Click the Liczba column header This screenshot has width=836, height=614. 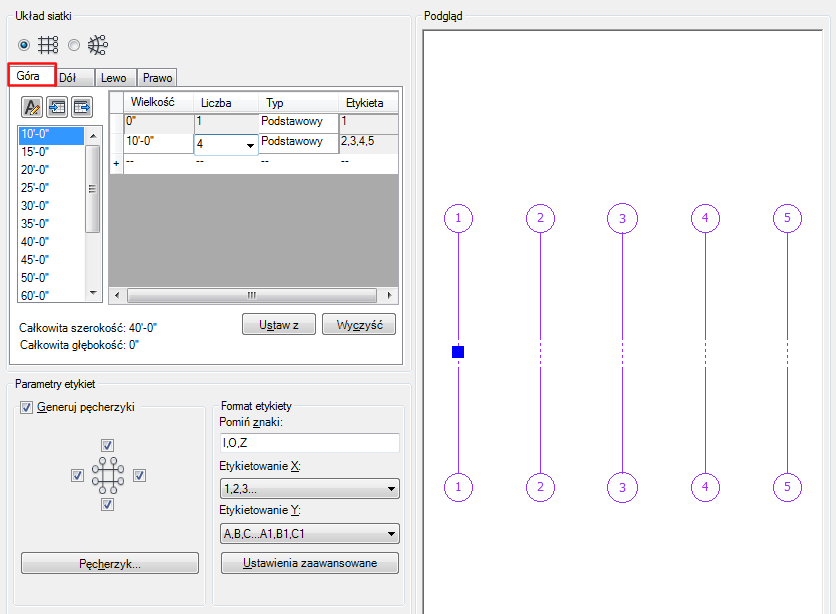point(226,102)
